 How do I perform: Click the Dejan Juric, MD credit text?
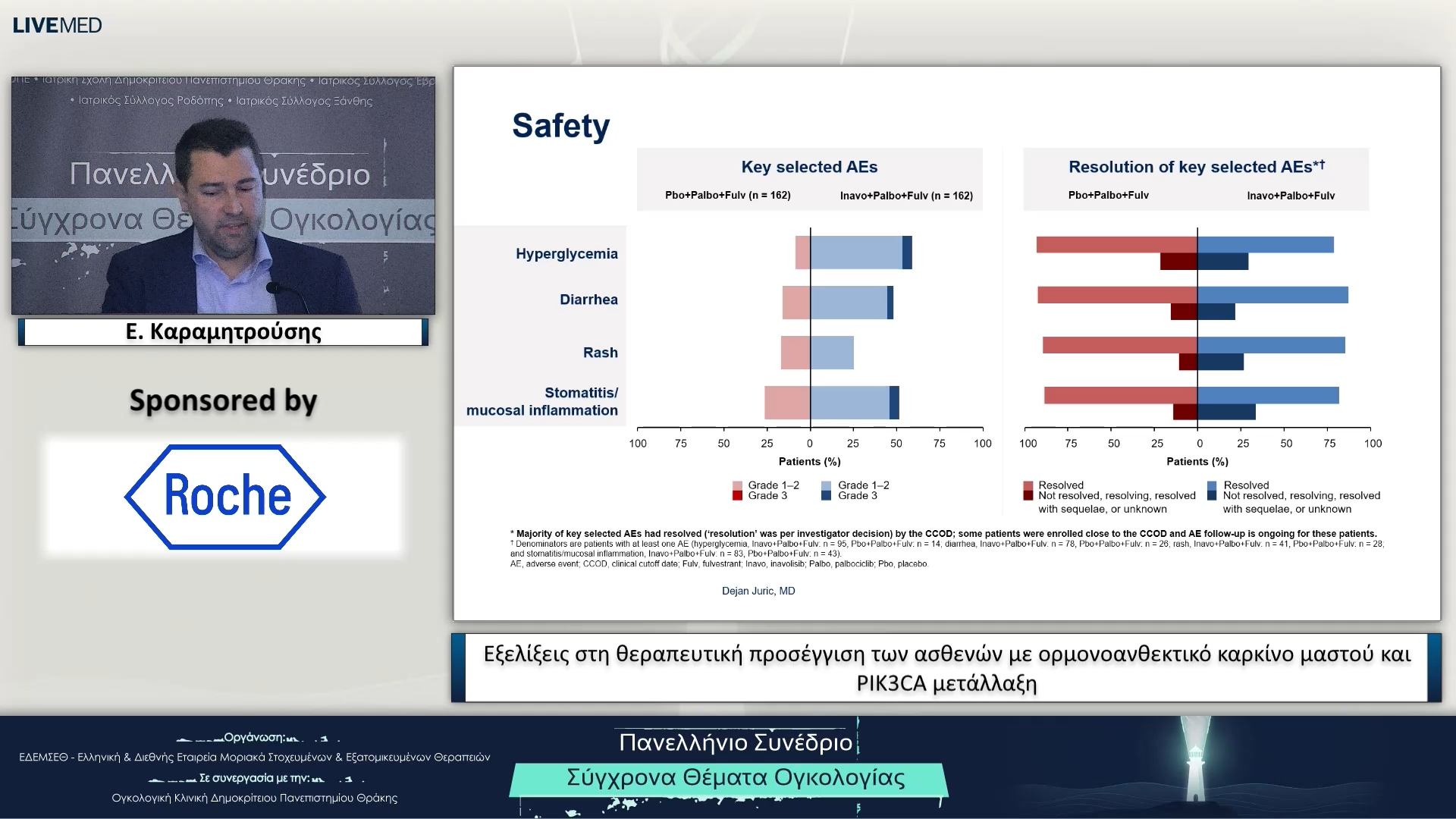pos(758,591)
